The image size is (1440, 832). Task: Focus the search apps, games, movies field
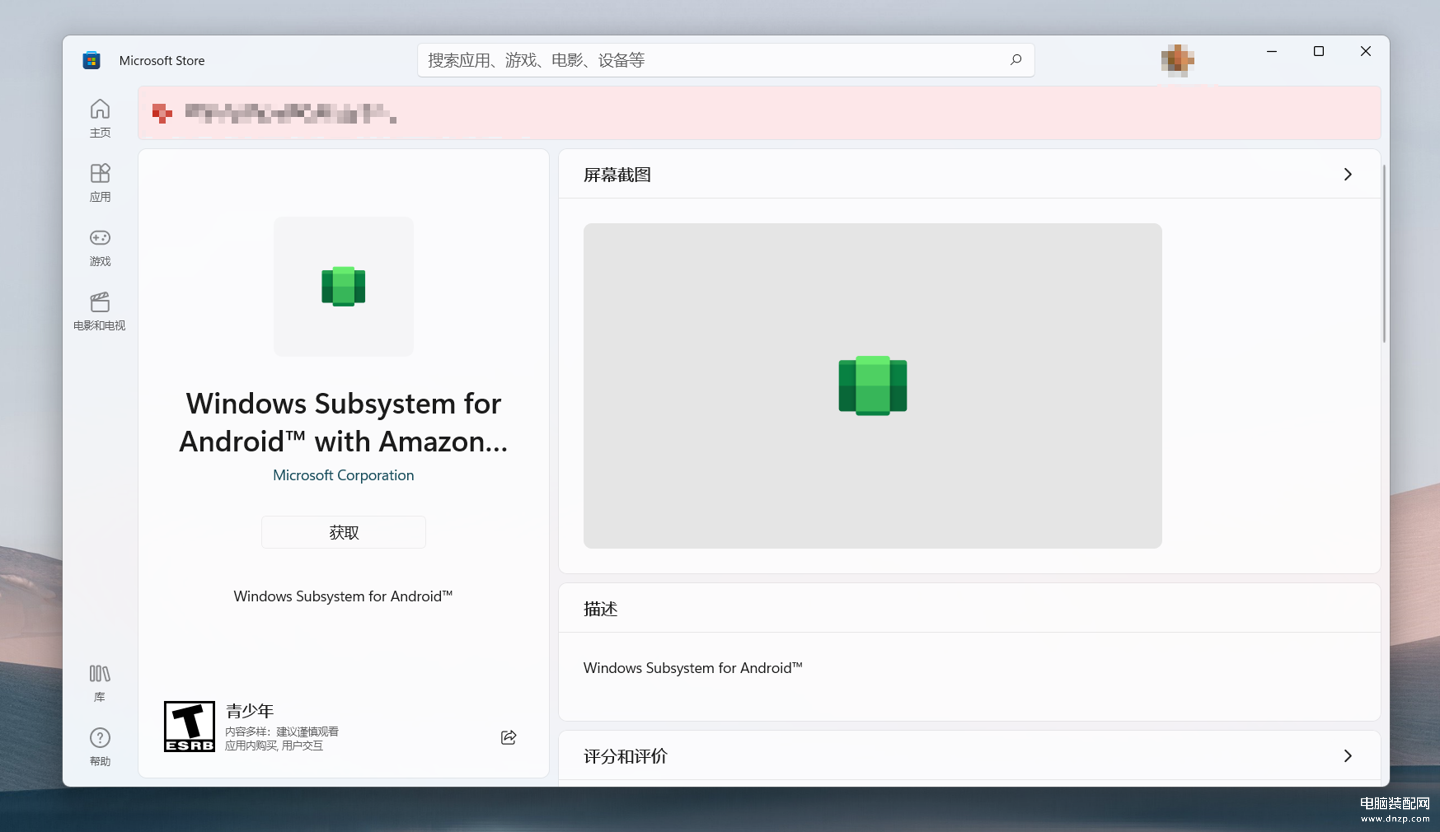click(726, 60)
